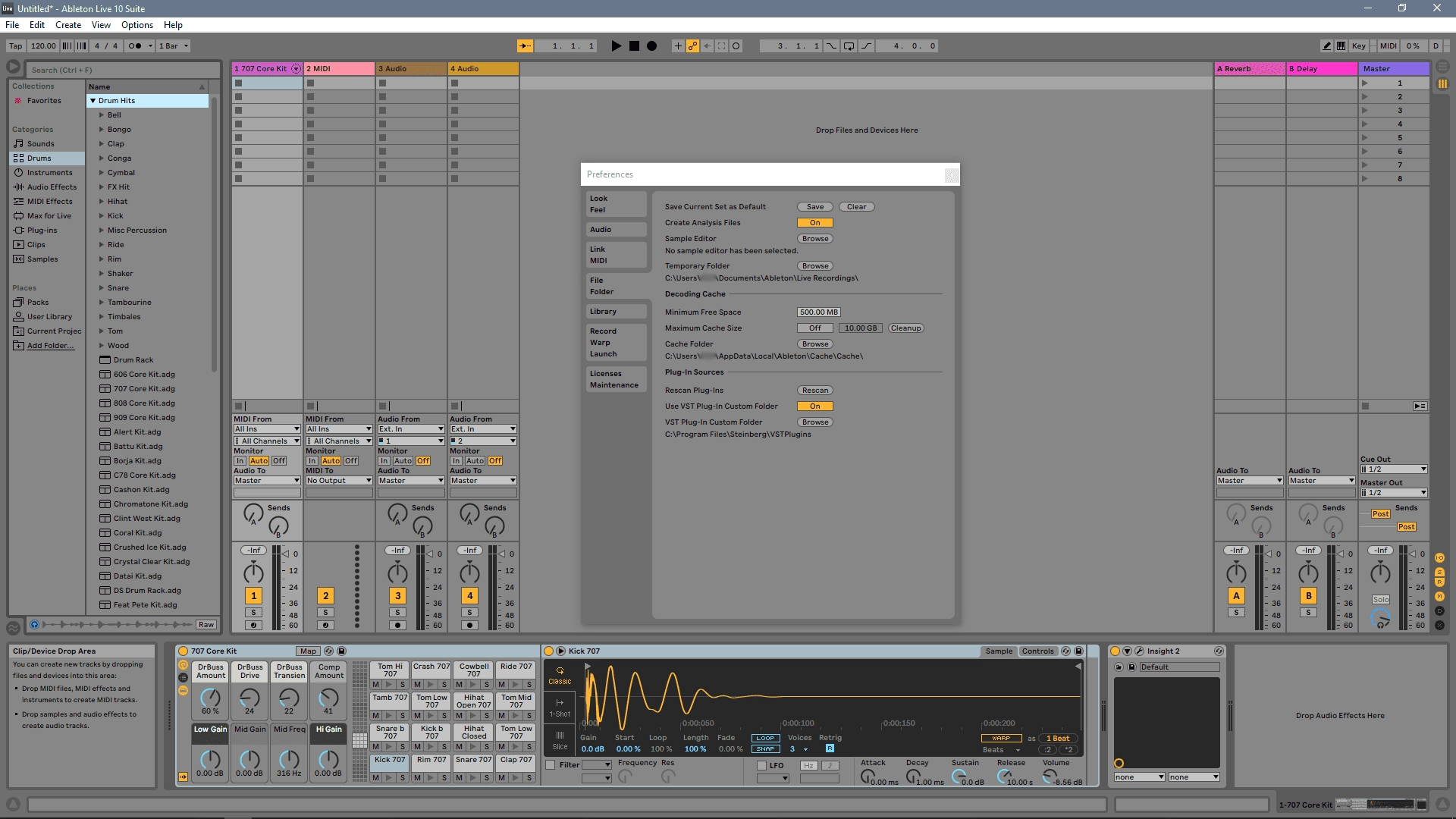1456x819 pixels.
Task: Show chain list in 707 Core Kit rack
Action: [183, 678]
